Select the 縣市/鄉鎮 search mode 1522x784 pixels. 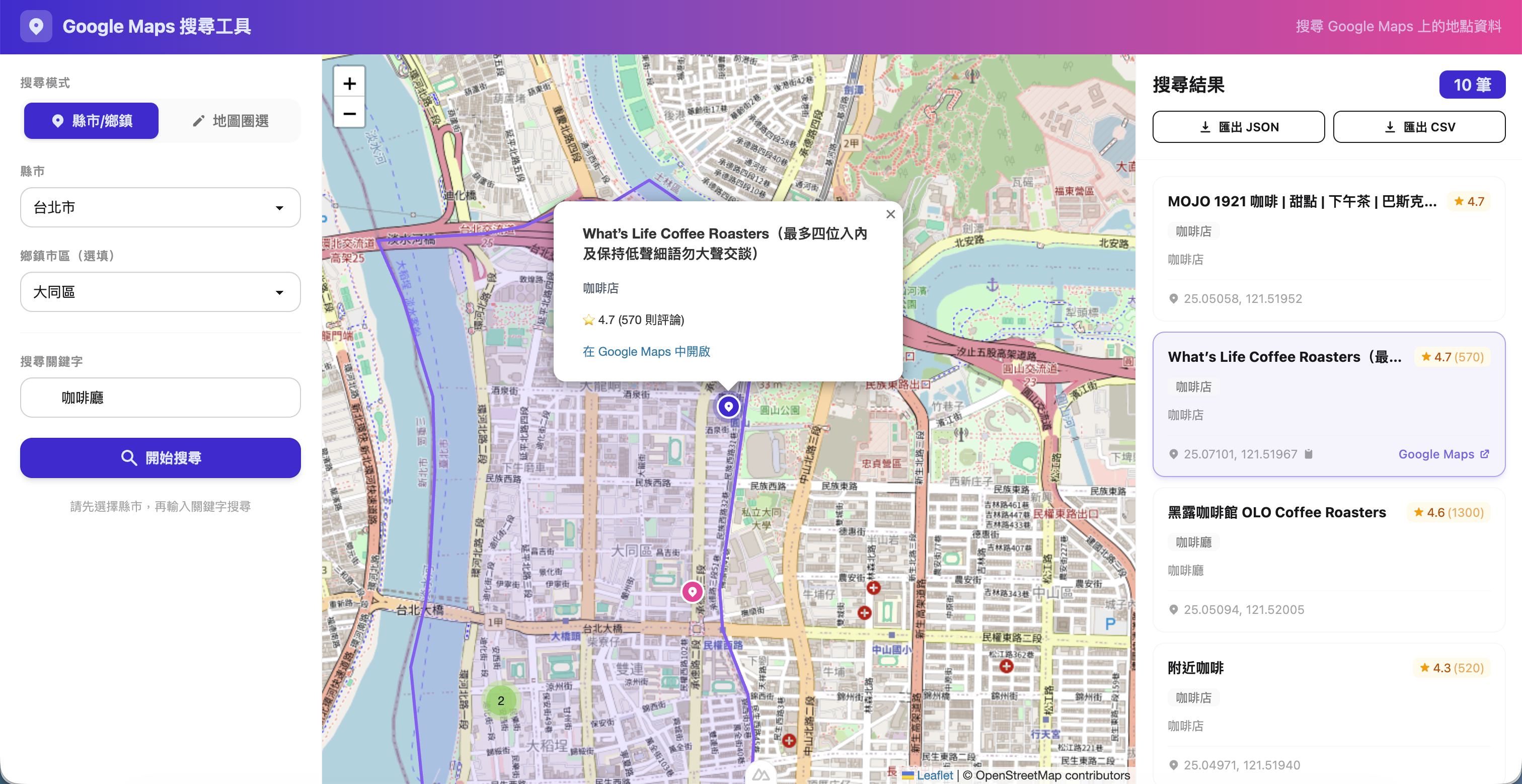pyautogui.click(x=91, y=121)
